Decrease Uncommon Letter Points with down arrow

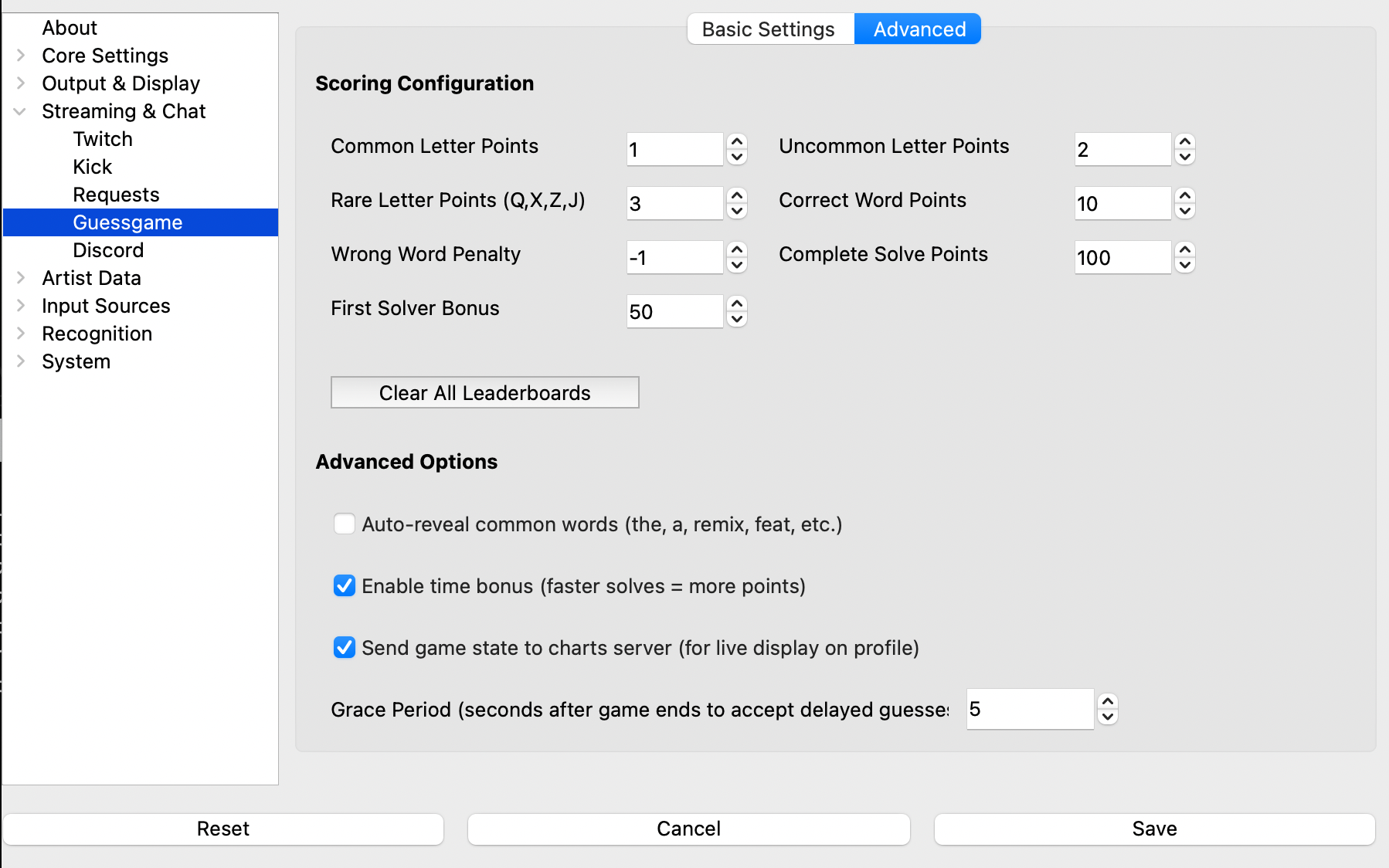click(x=1185, y=157)
